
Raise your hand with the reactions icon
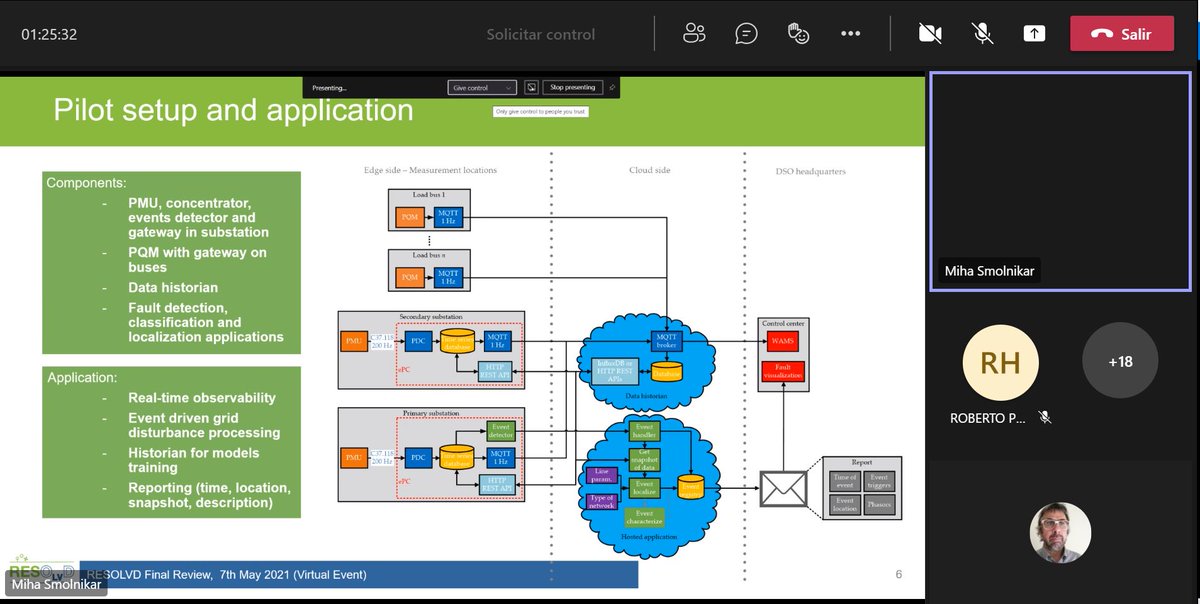(798, 33)
